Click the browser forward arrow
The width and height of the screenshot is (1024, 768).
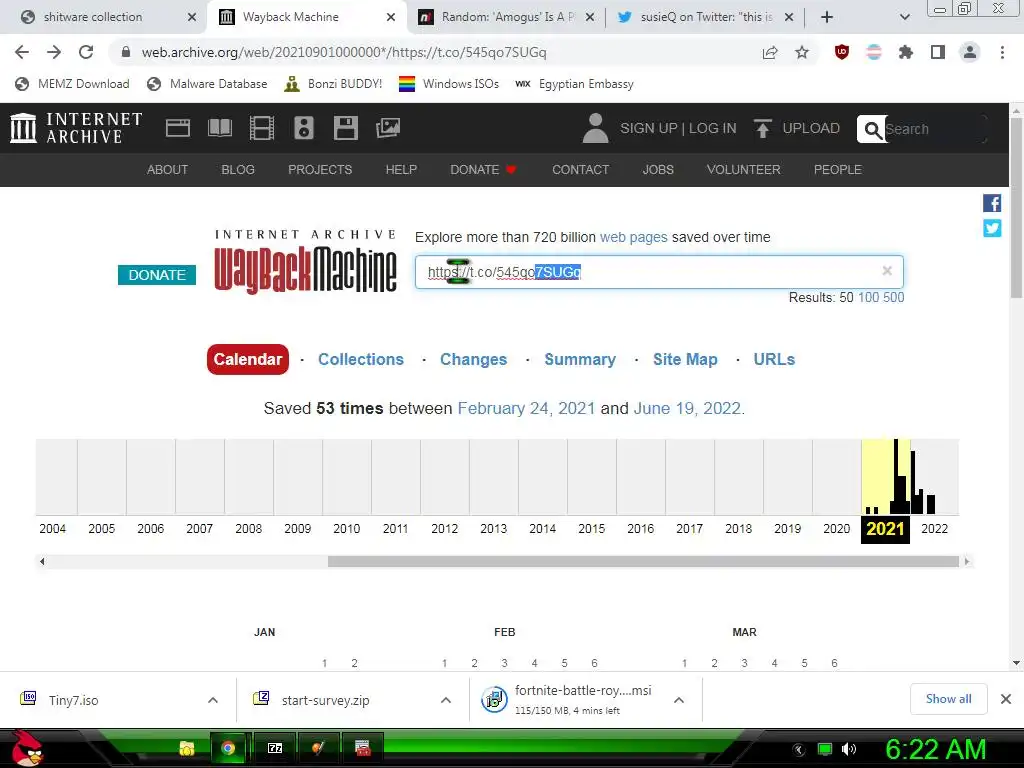coord(54,52)
